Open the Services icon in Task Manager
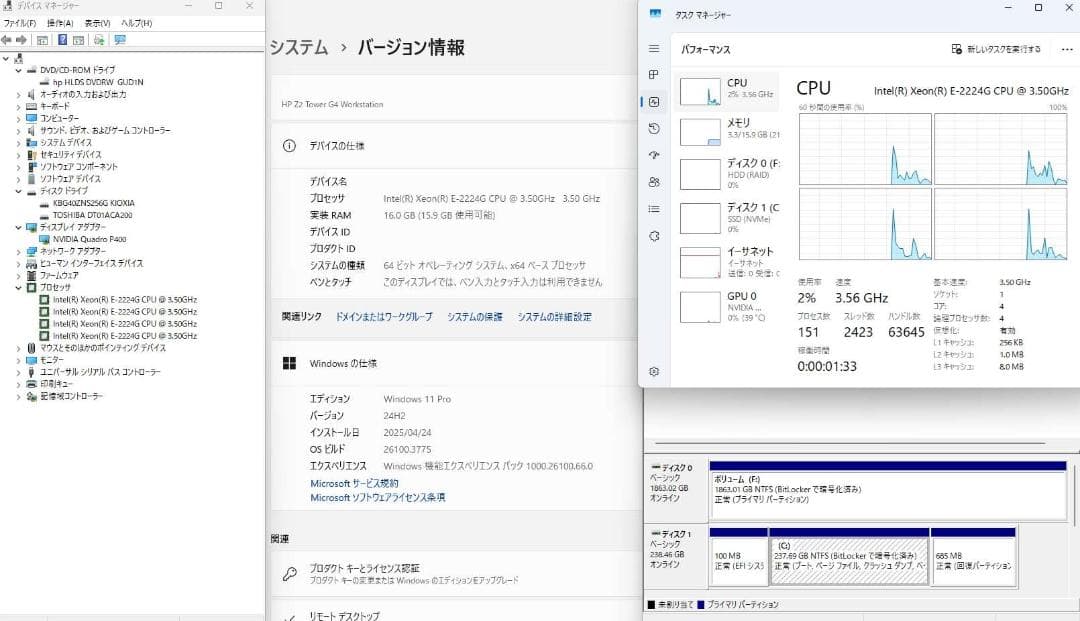The width and height of the screenshot is (1080, 621). (x=652, y=236)
